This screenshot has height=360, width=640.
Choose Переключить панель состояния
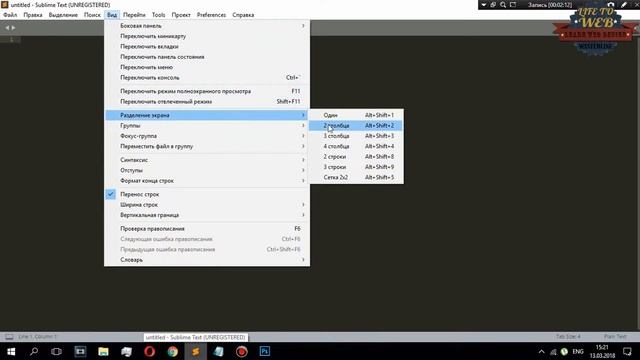pos(207,57)
